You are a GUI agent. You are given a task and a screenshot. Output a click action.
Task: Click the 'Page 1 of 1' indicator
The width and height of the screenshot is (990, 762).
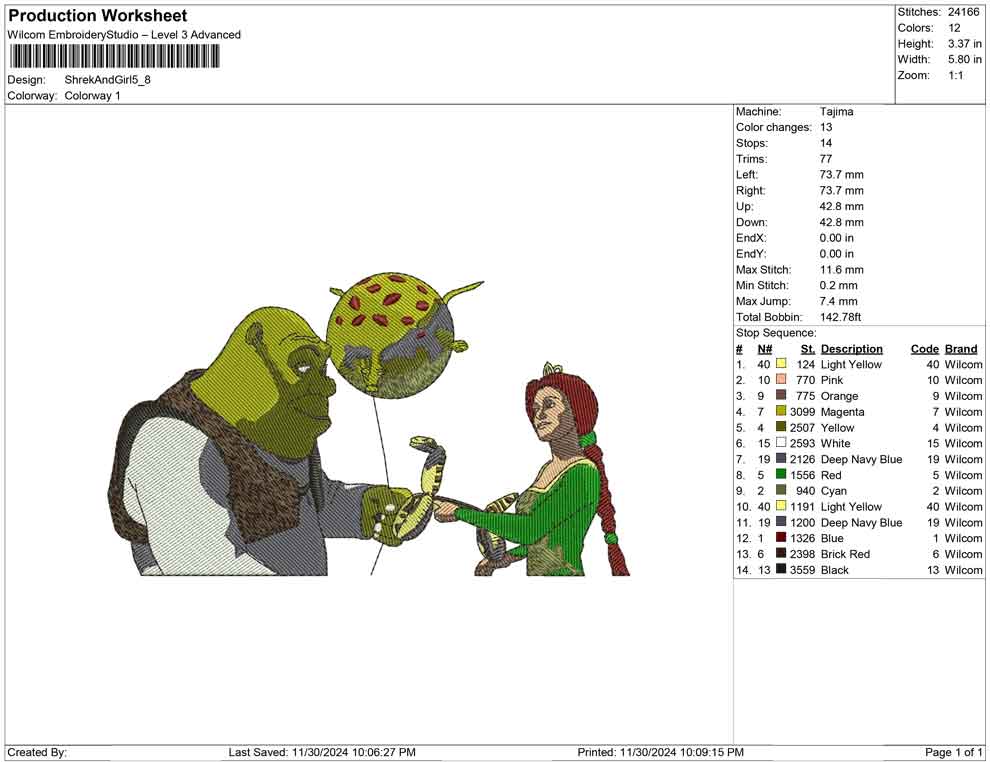(953, 752)
